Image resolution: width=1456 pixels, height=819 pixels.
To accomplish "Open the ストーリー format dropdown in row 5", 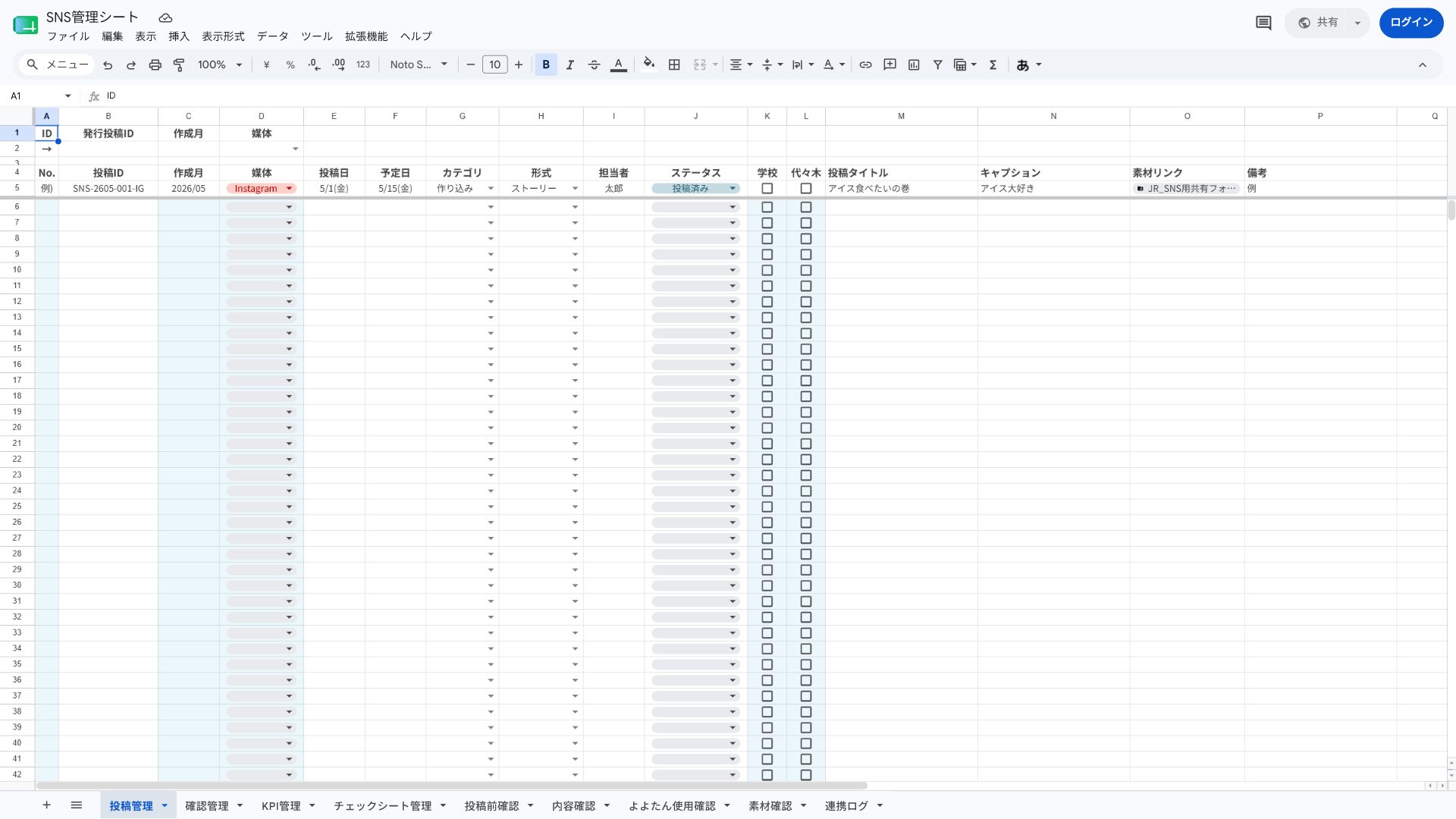I will click(x=575, y=189).
